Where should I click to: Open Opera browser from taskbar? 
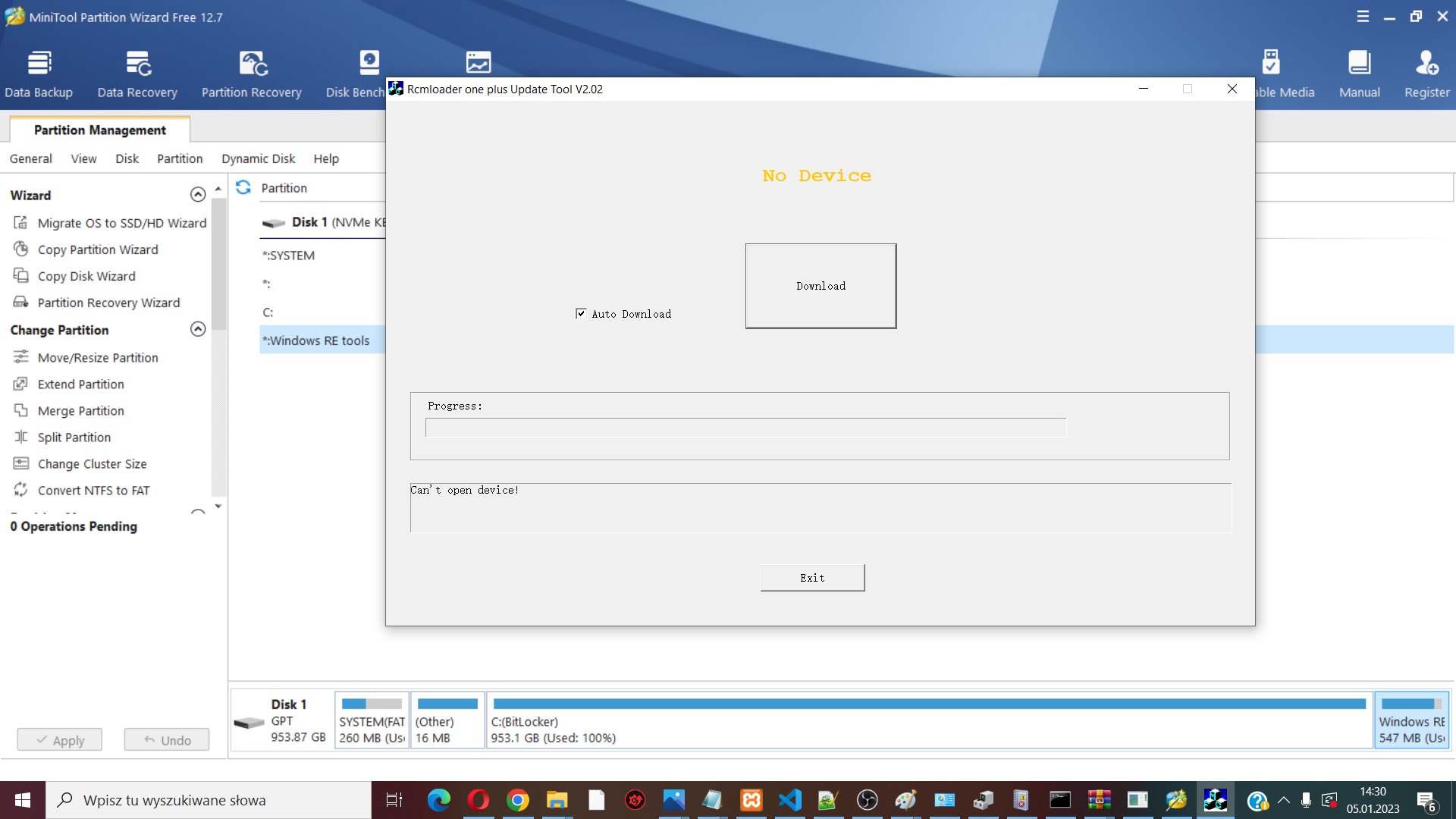click(479, 800)
